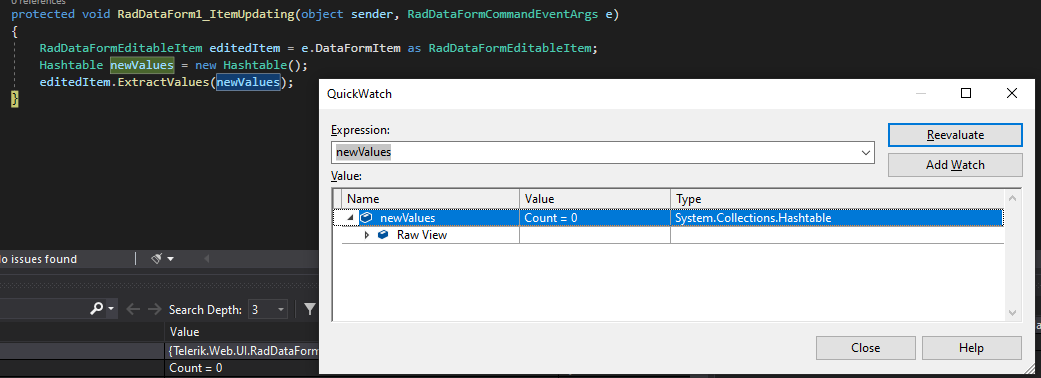Click the Expression input field

(596, 152)
